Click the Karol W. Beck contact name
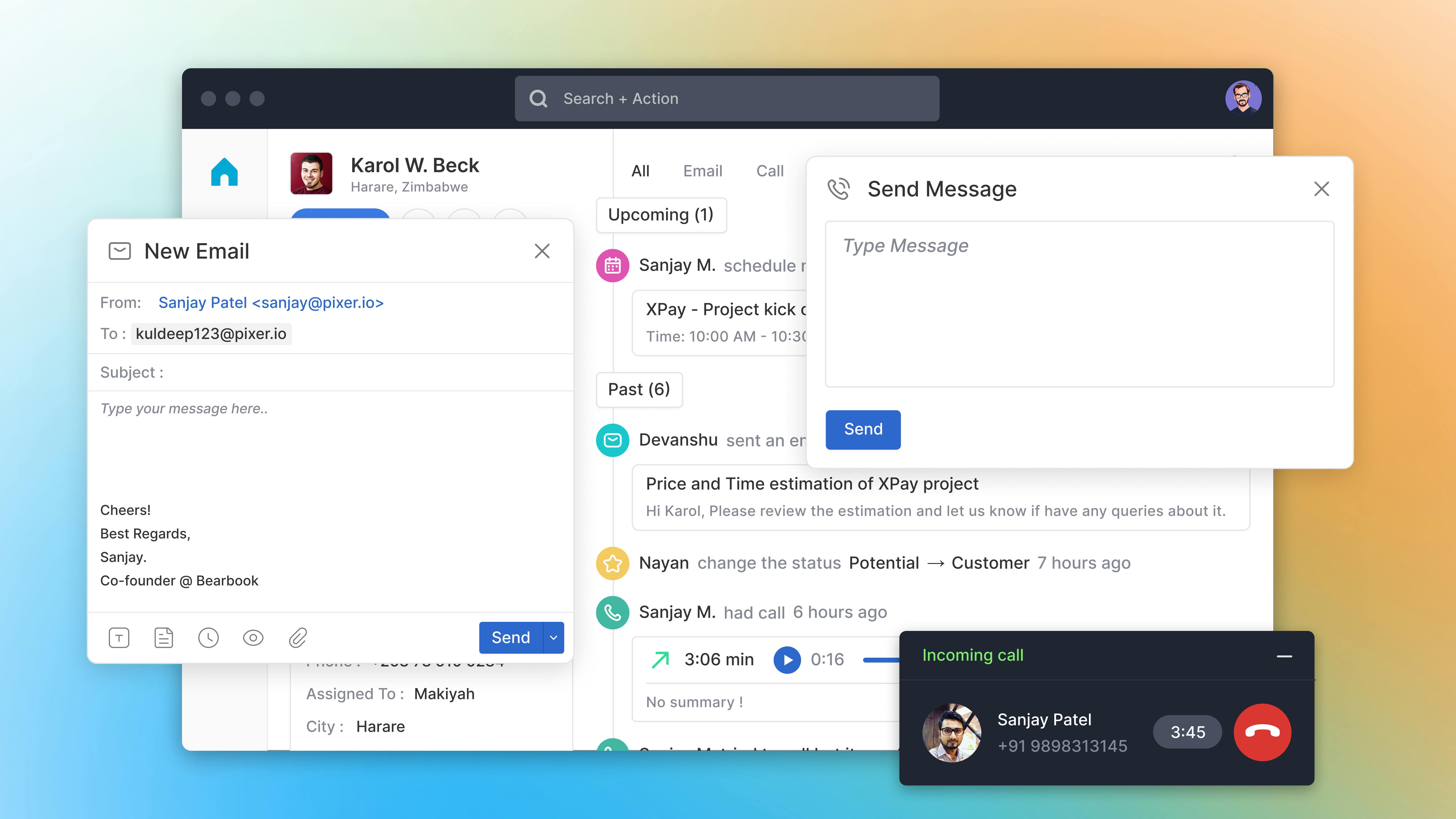 coord(415,165)
